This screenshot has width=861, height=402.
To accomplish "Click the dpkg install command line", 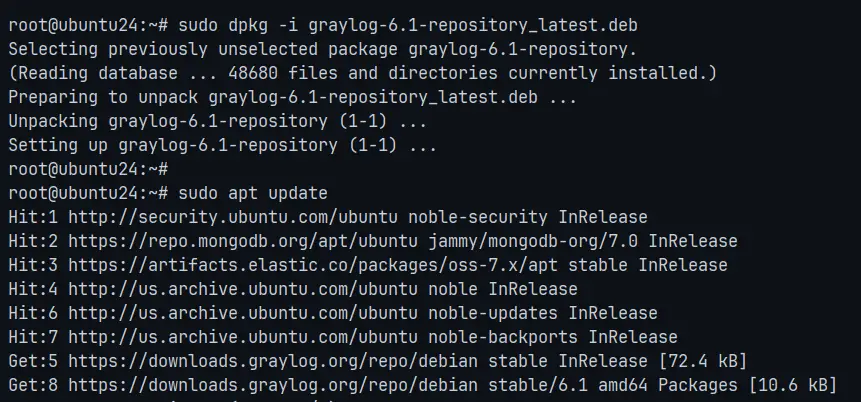I will point(323,25).
